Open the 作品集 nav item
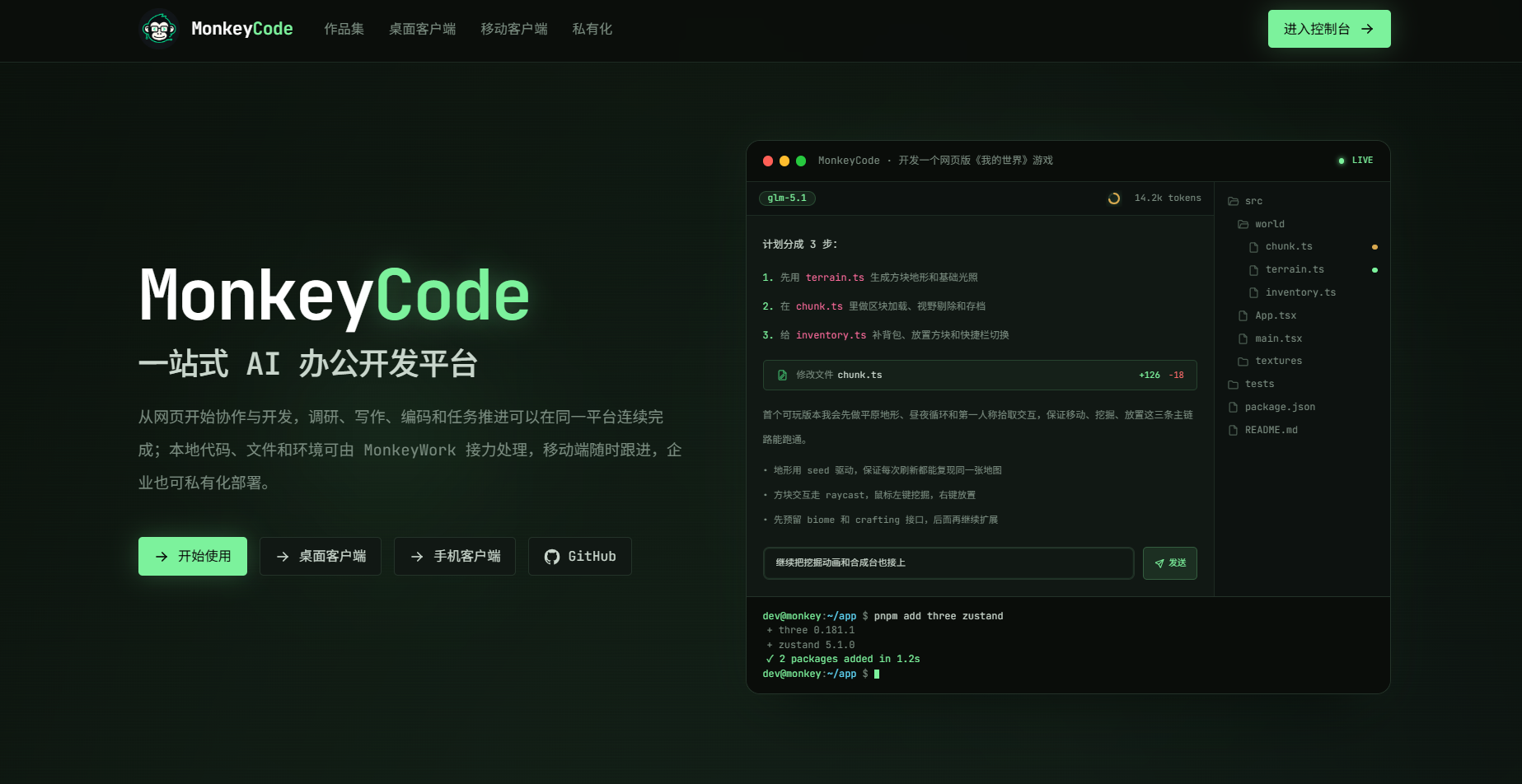This screenshot has height=784, width=1522. click(x=344, y=29)
